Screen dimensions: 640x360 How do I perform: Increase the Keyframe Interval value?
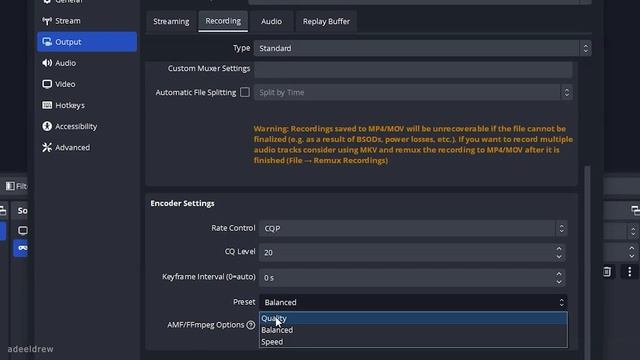pos(559,273)
